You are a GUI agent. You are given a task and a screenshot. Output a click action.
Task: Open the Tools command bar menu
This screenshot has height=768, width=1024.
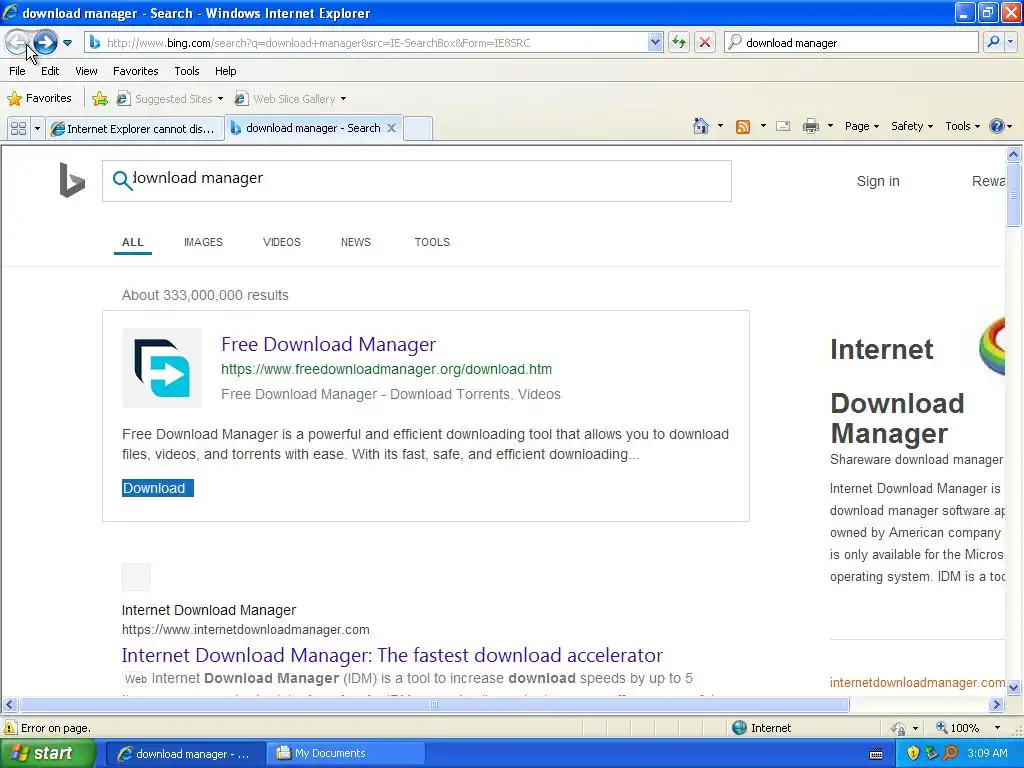point(962,126)
